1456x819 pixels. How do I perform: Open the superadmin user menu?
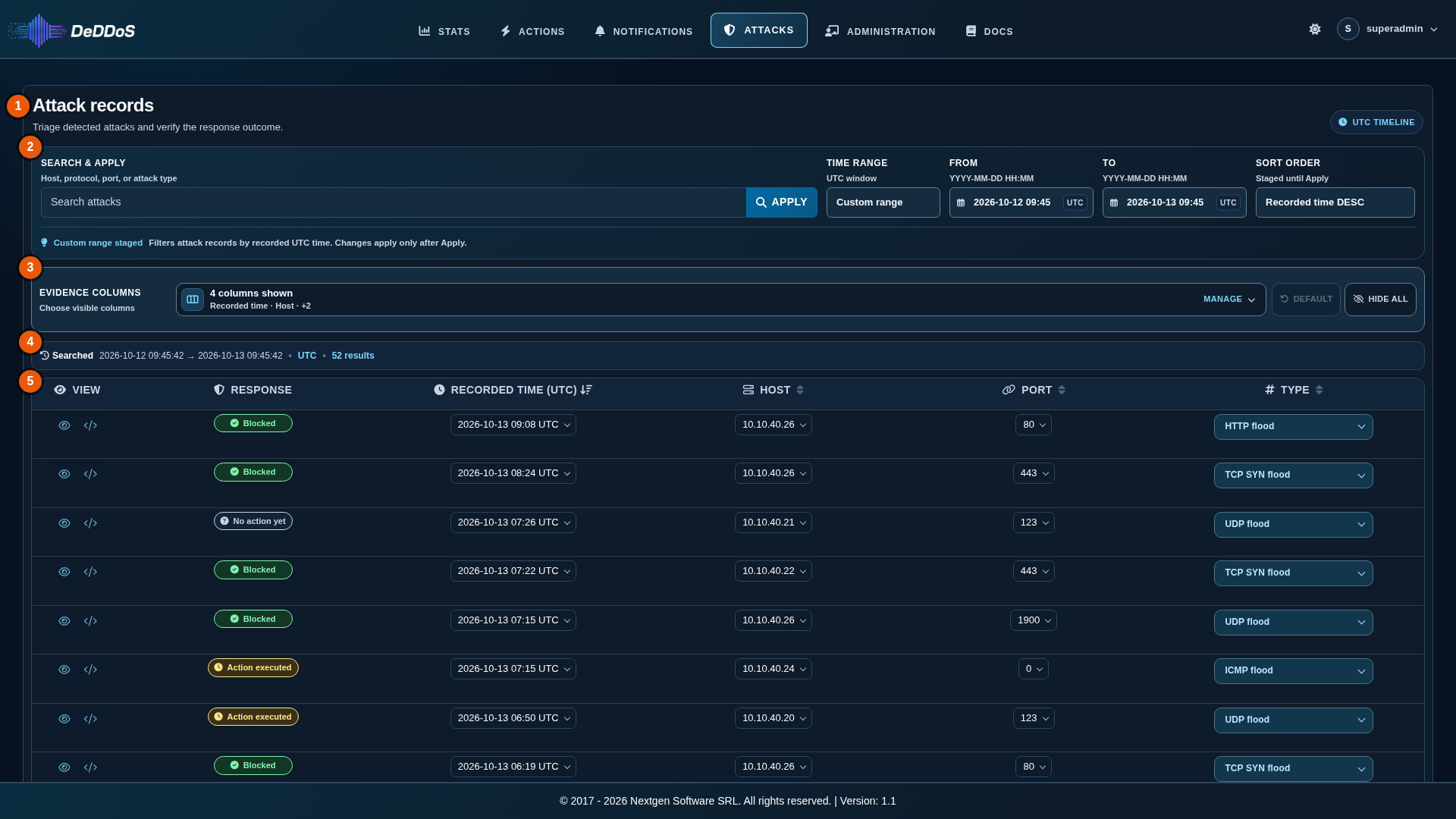point(1388,29)
